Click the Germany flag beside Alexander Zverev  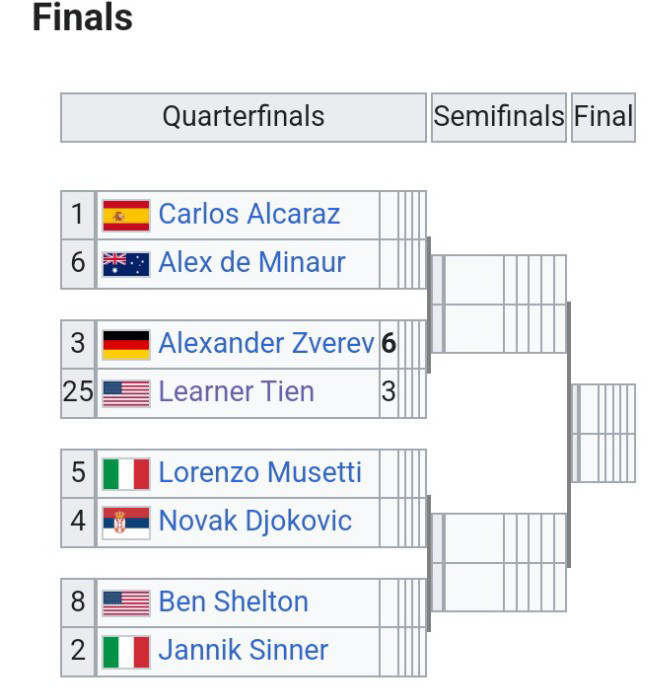126,344
